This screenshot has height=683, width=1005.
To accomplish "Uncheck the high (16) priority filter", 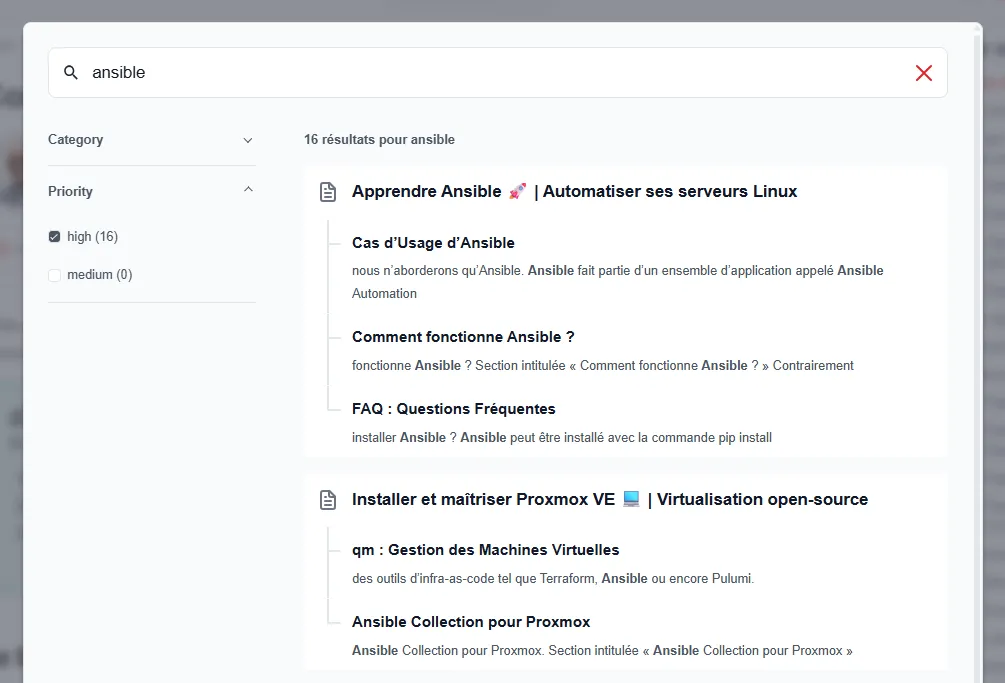I will tap(54, 236).
